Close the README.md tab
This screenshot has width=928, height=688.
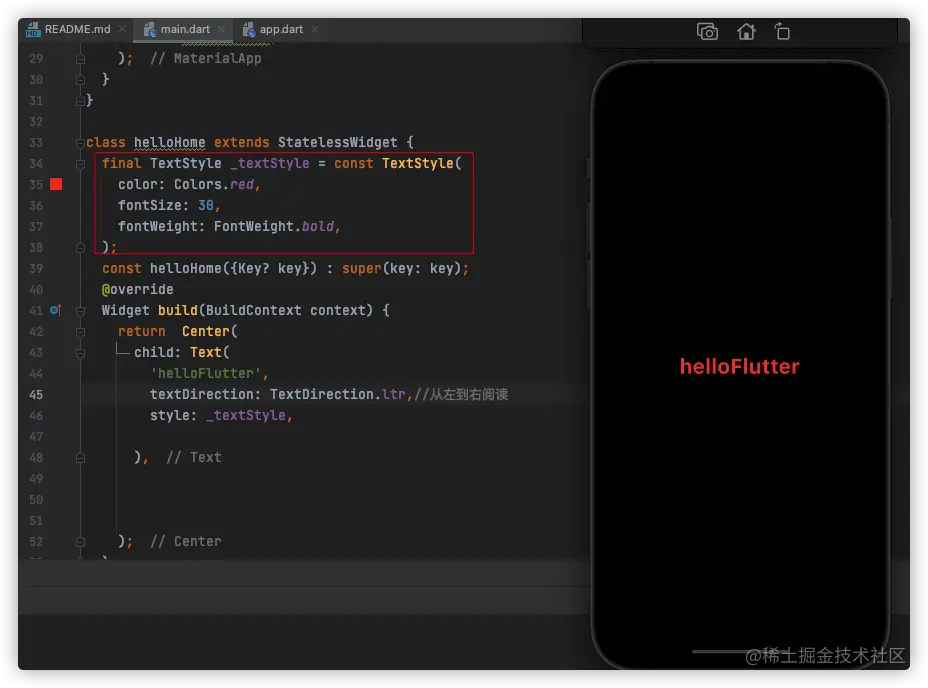tap(121, 28)
